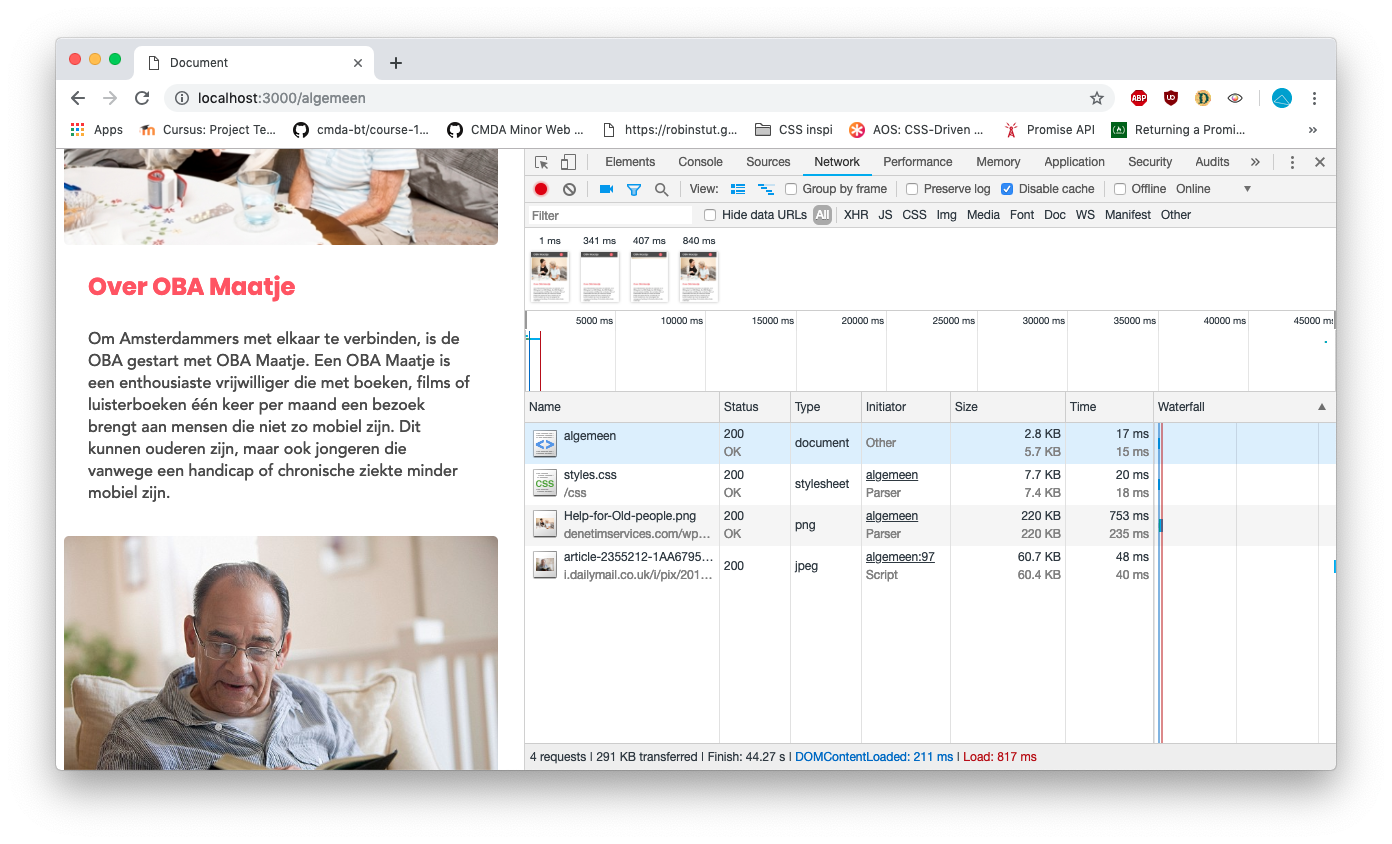Open the DevTools customize three-dot menu
Viewport: 1392px width, 844px height.
tap(1292, 162)
